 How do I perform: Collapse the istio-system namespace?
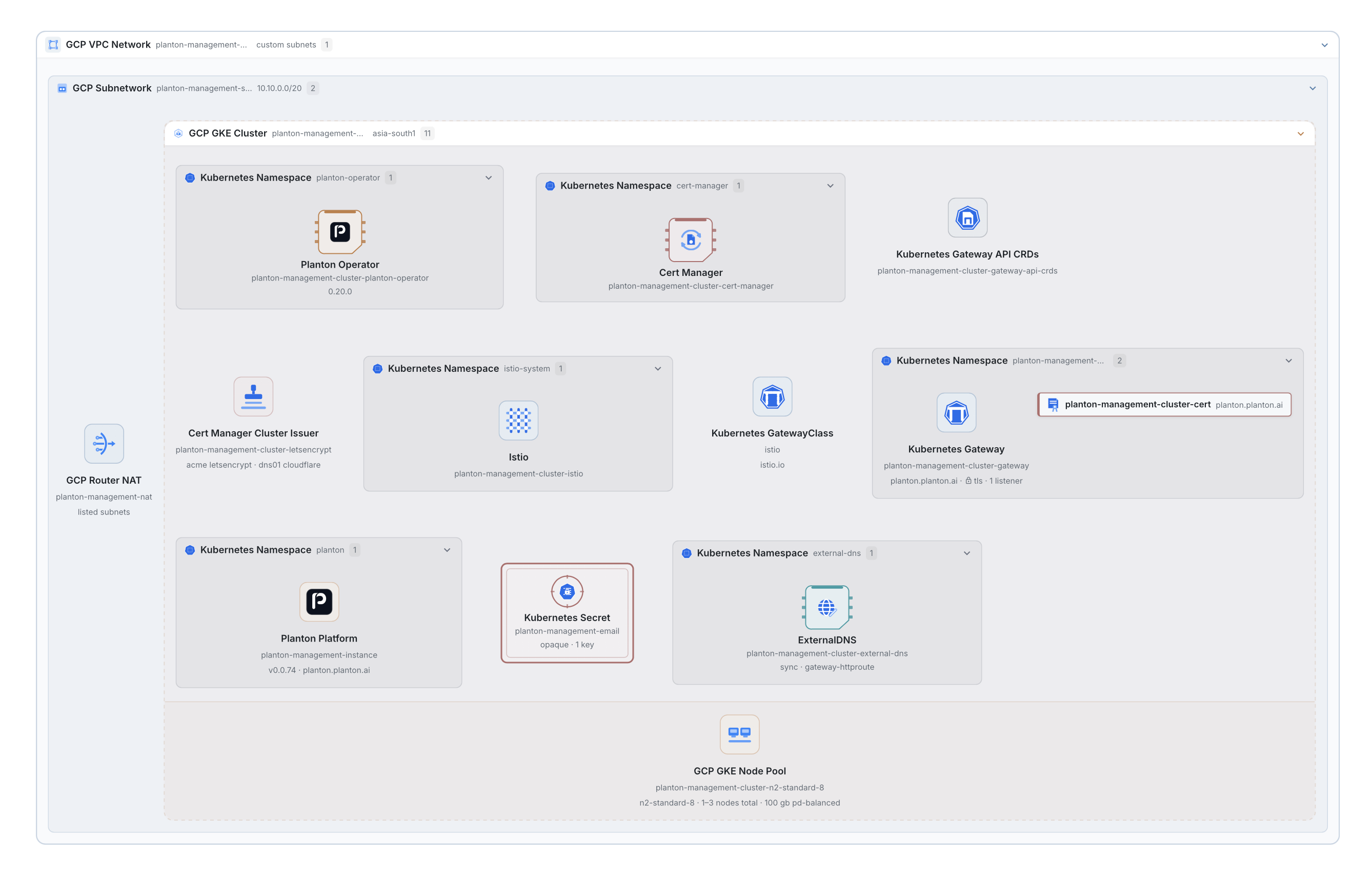[x=657, y=369]
